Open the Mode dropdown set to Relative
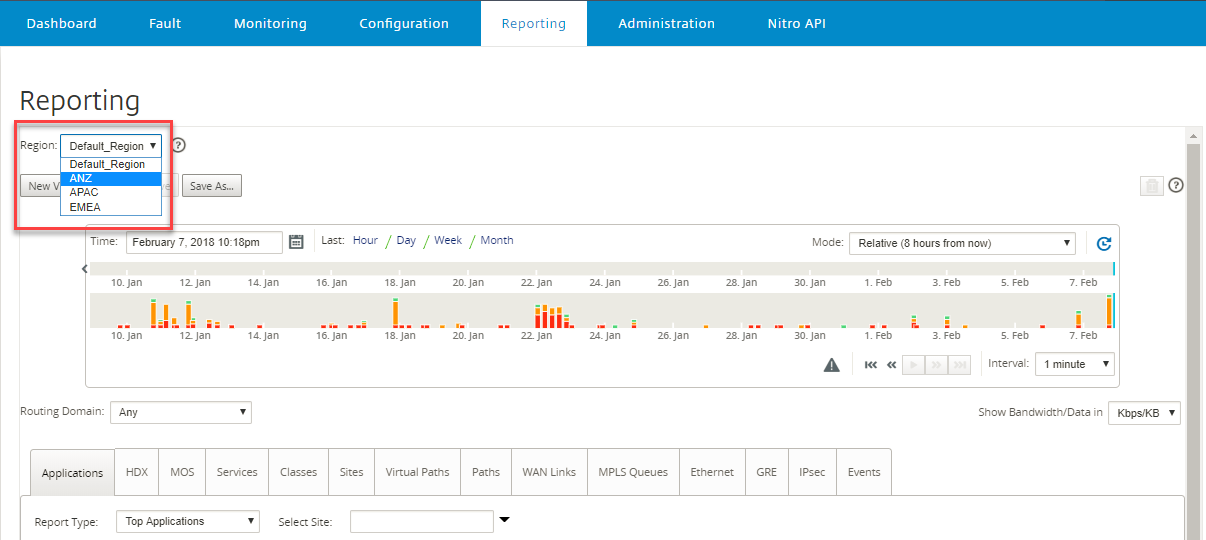Image resolution: width=1206 pixels, height=540 pixels. [962, 243]
